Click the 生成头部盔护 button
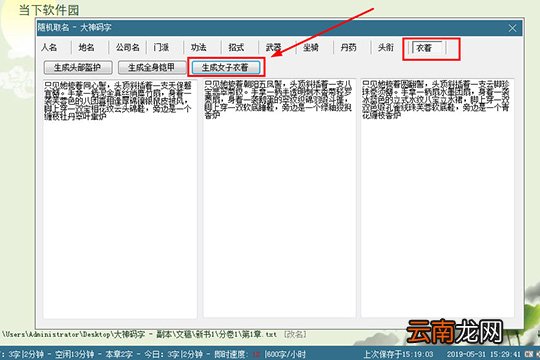 78,68
